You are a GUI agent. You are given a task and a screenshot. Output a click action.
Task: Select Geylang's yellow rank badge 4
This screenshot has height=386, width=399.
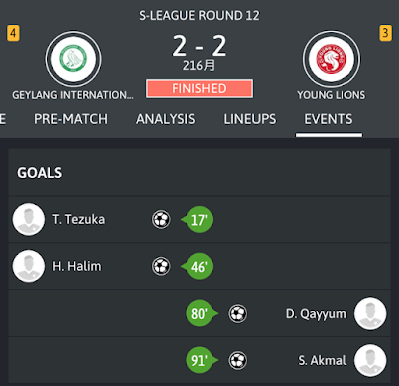click(x=13, y=33)
